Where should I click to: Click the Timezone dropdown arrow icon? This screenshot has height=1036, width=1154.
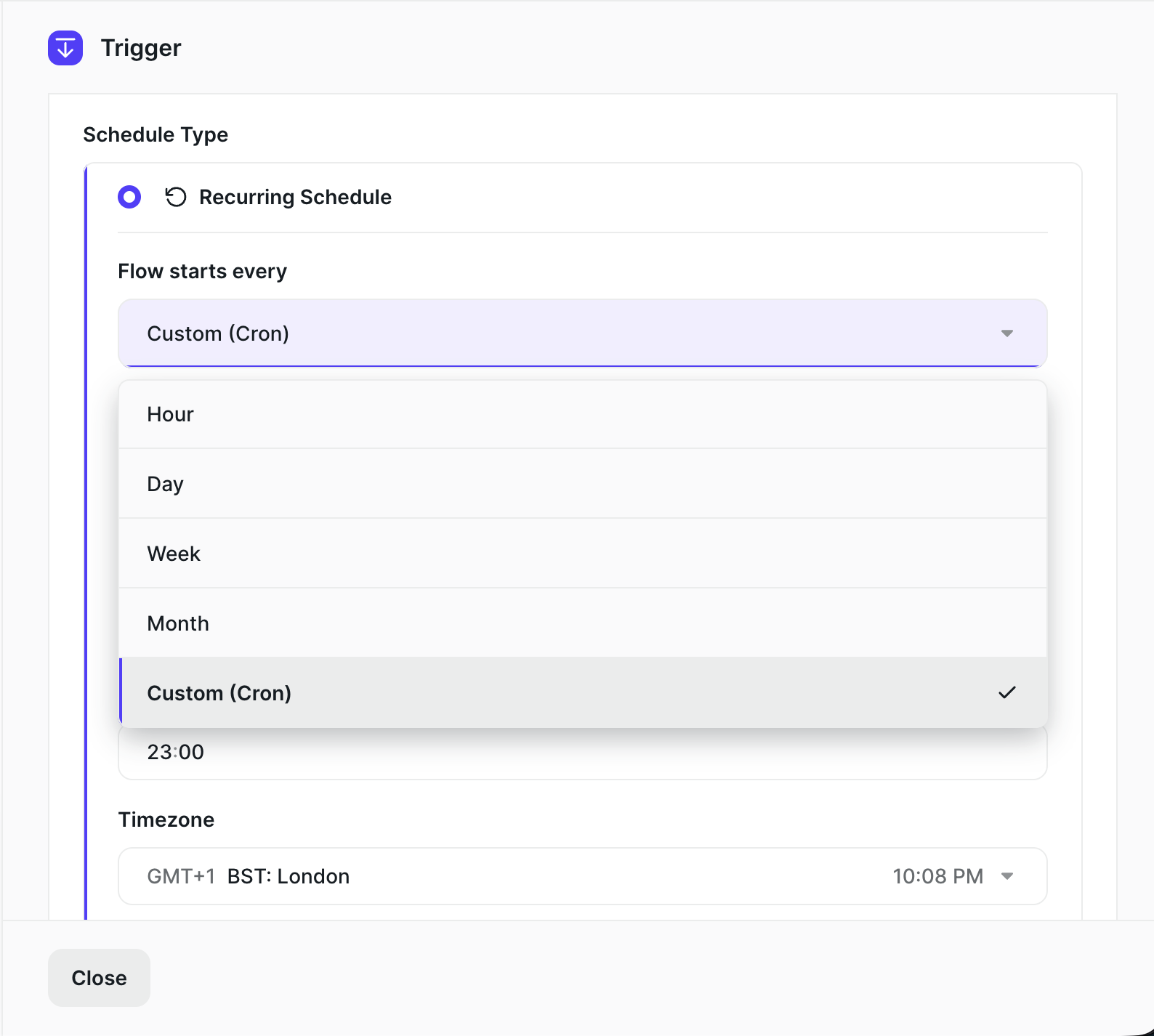click(x=1007, y=876)
